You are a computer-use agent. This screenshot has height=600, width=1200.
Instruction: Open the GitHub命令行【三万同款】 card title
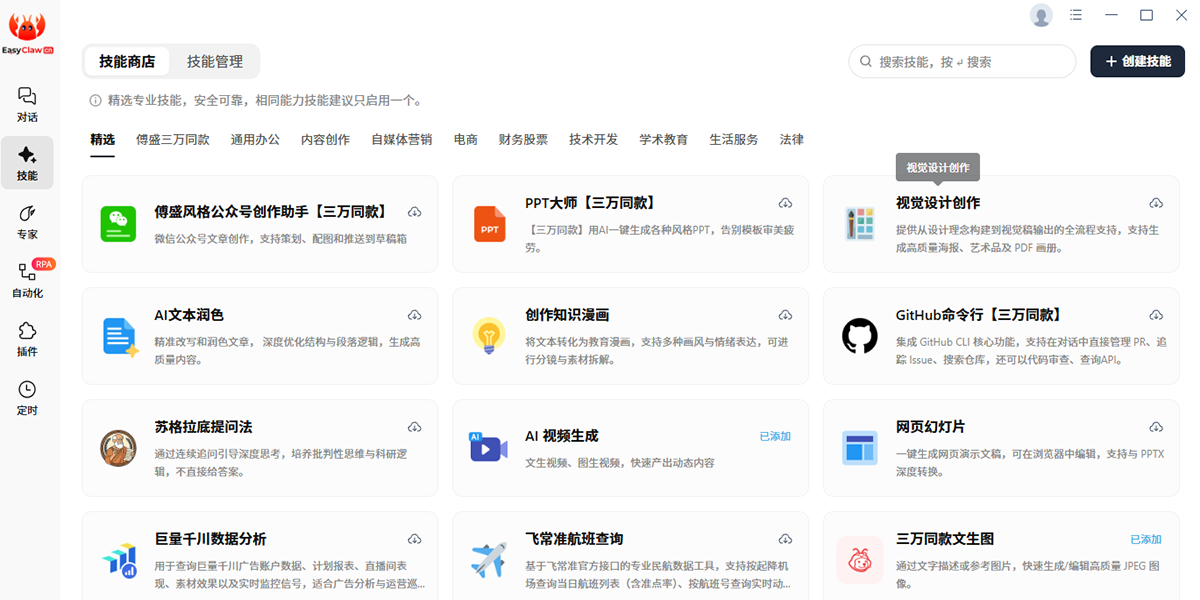pyautogui.click(x=979, y=315)
